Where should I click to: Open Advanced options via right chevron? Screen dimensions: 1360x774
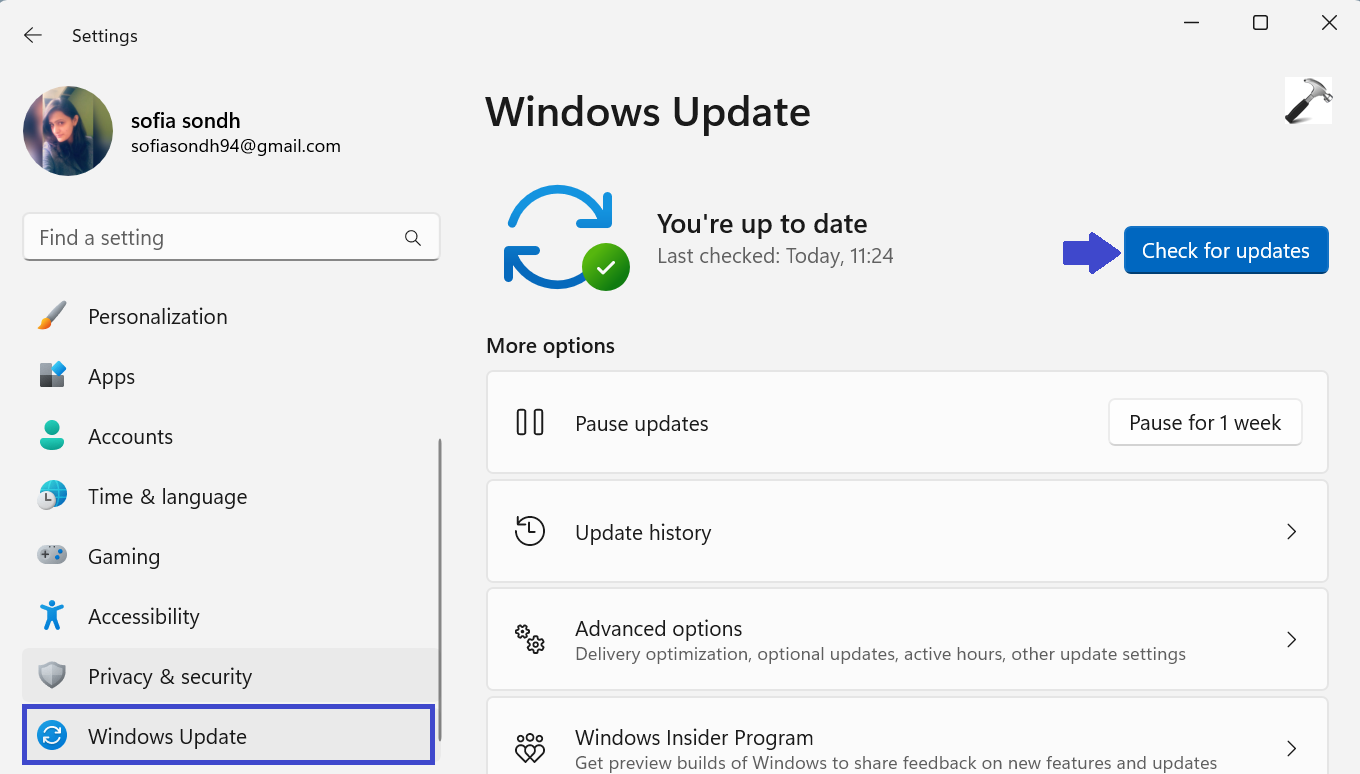(1291, 640)
